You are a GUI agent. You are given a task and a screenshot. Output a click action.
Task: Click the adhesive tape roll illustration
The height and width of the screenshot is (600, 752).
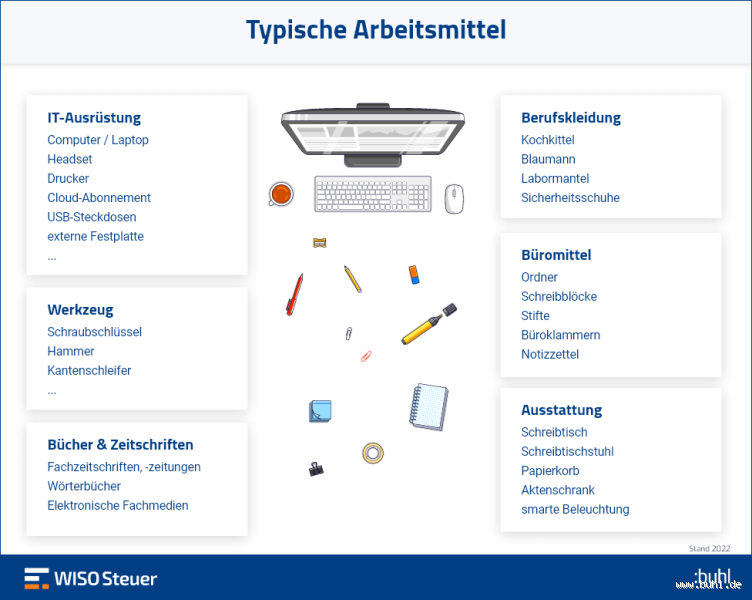point(373,453)
